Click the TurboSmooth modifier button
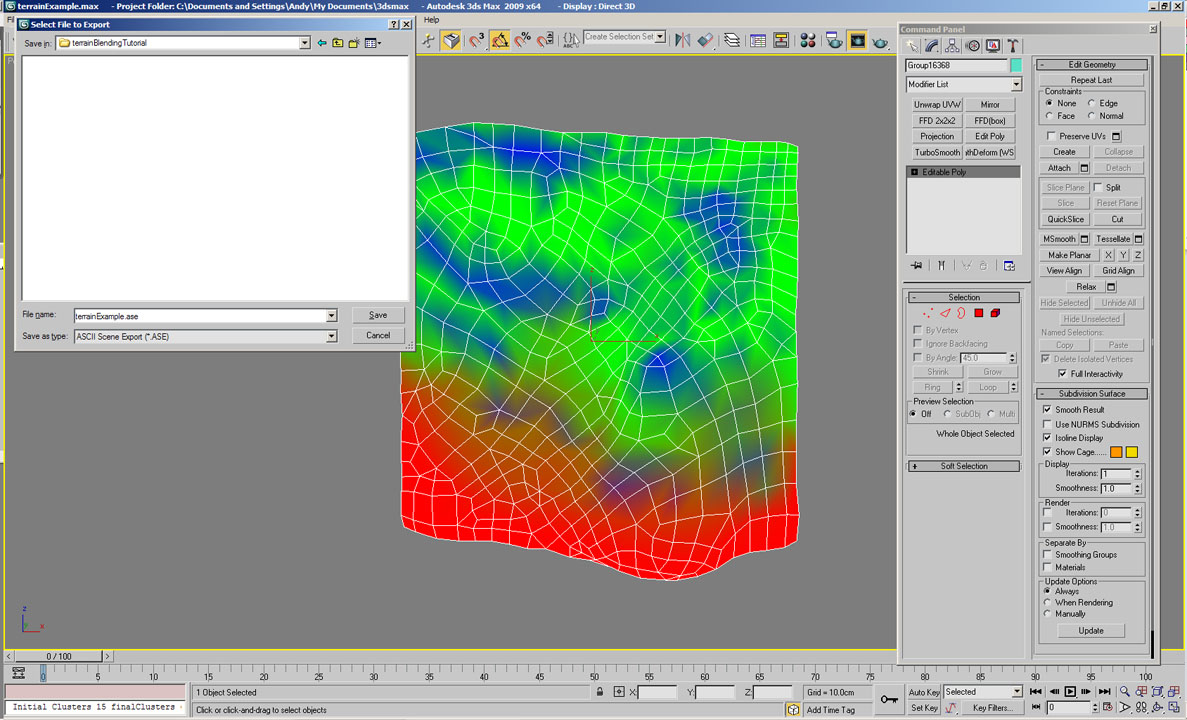1187x720 pixels. pos(937,153)
